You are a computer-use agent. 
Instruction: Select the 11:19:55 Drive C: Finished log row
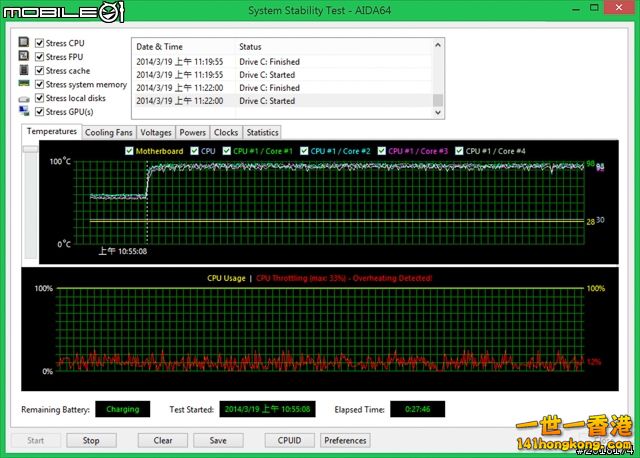[x=283, y=62]
